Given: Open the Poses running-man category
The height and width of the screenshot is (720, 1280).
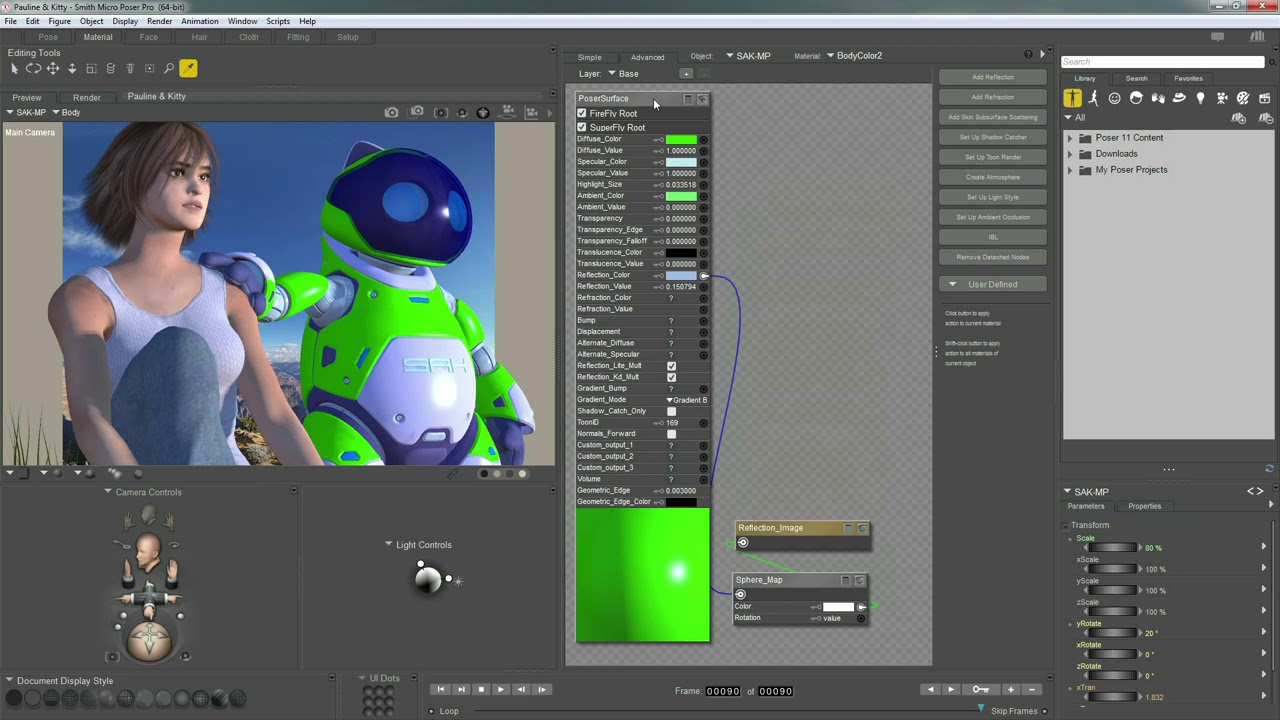Looking at the screenshot, I should click(x=1094, y=98).
